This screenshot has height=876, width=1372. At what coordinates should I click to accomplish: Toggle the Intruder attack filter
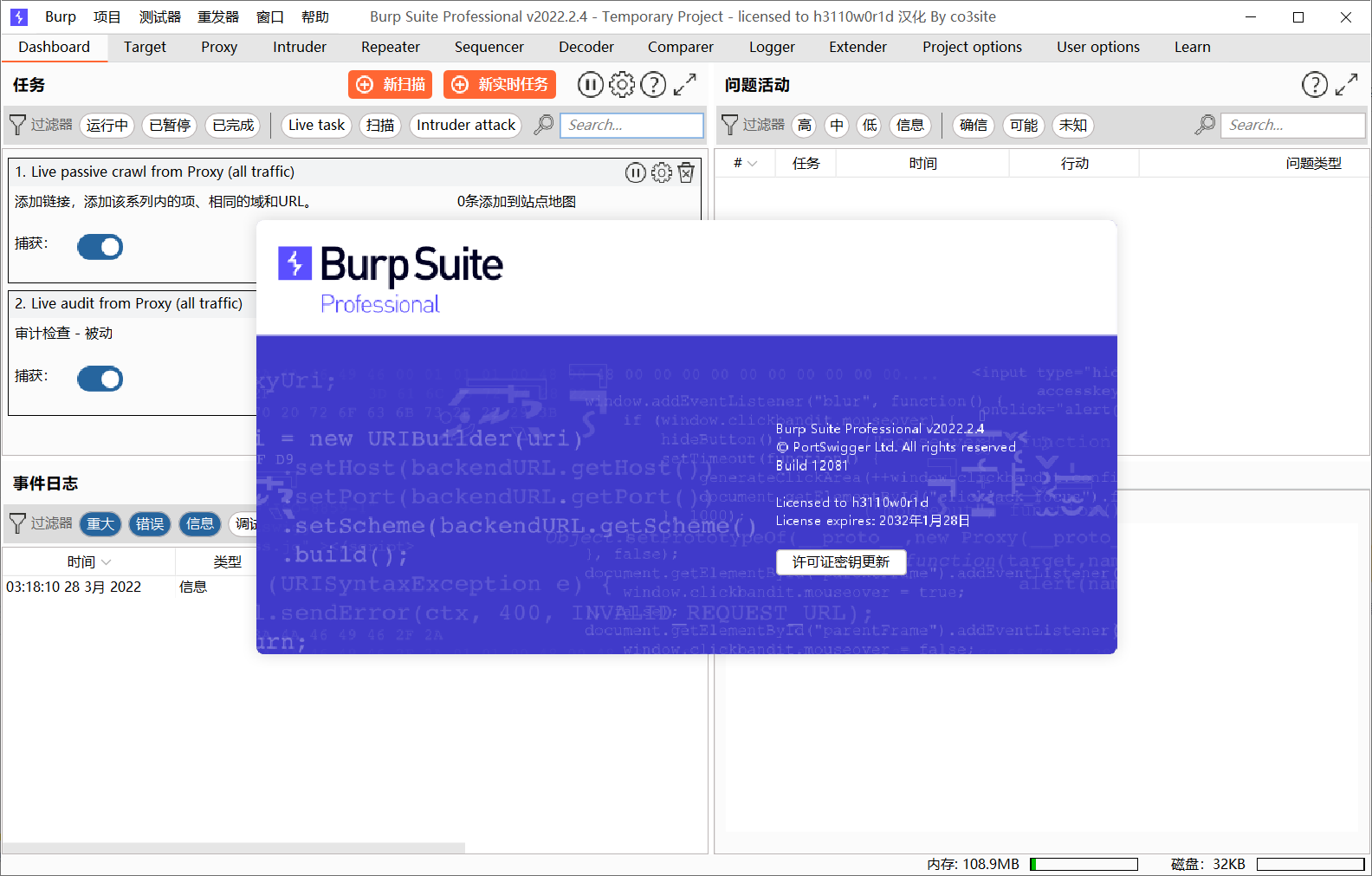point(466,125)
